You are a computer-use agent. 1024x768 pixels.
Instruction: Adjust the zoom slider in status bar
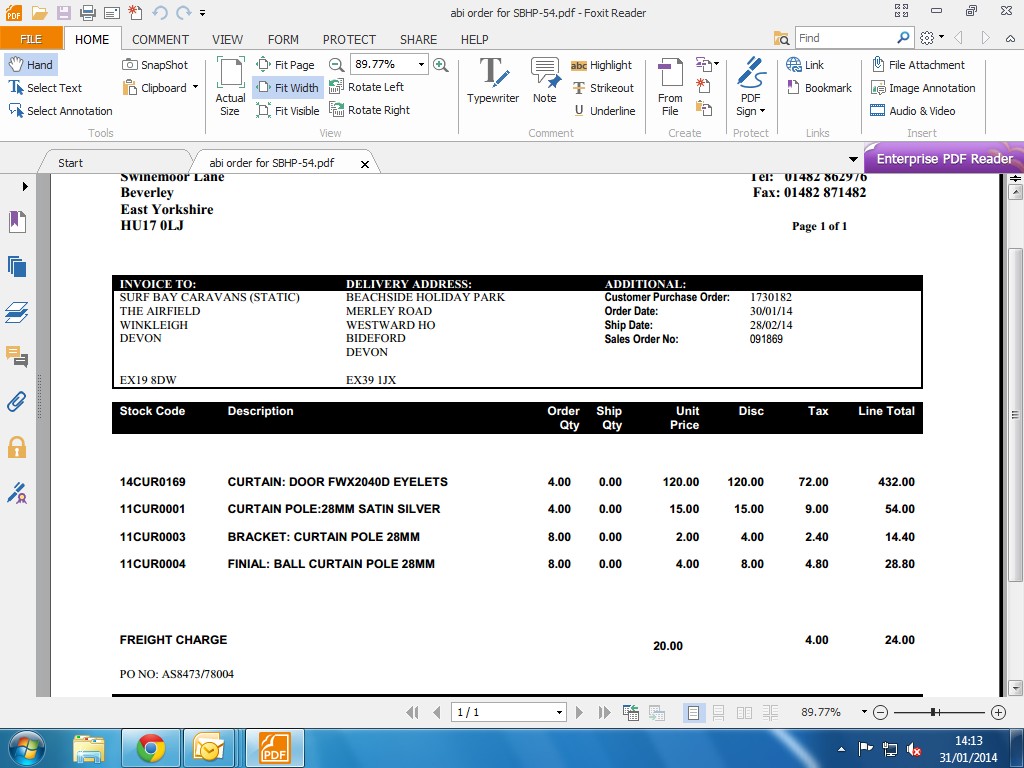[933, 712]
